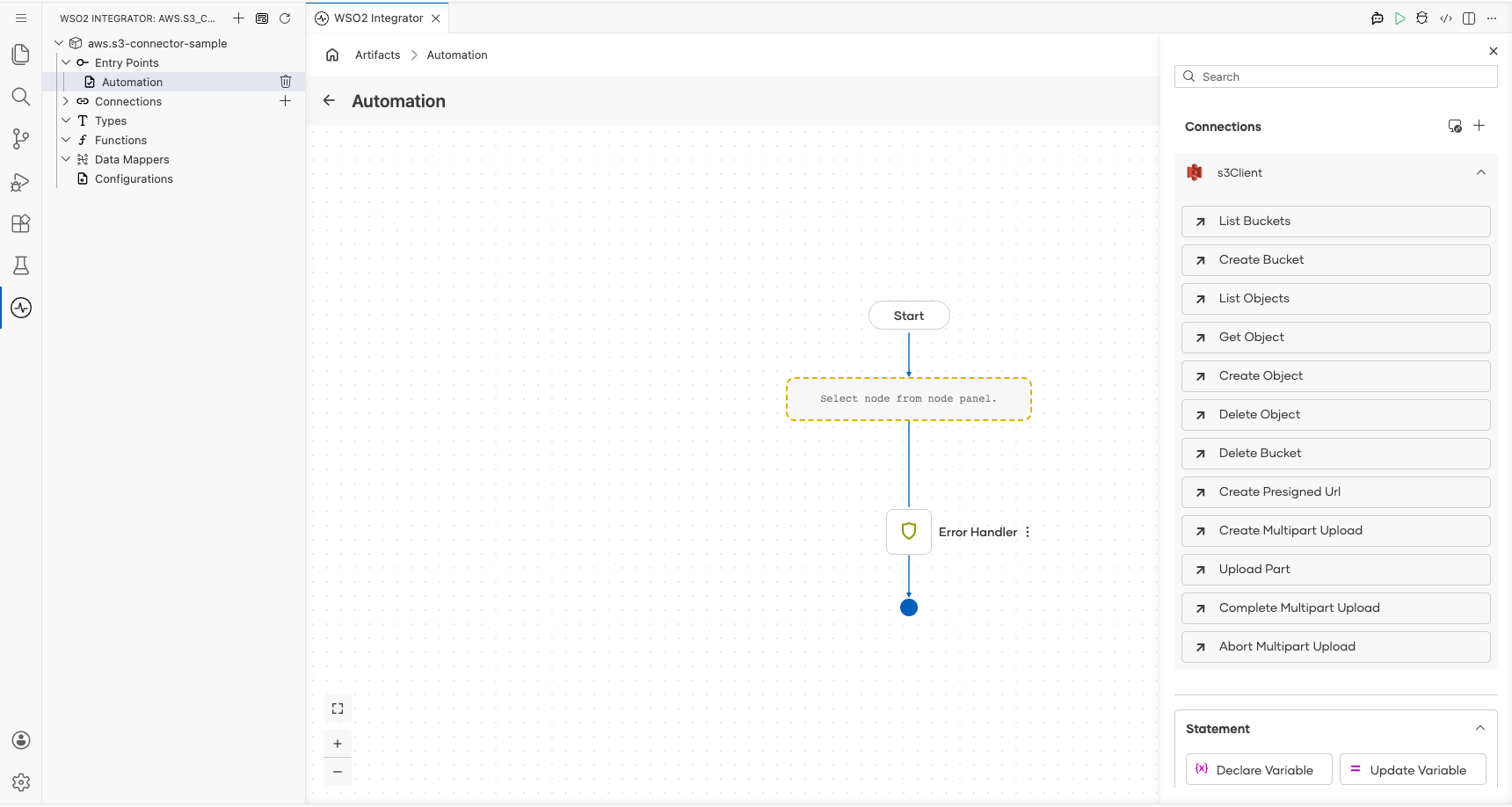
Task: Collapse the Functions tree node
Action: pos(66,140)
